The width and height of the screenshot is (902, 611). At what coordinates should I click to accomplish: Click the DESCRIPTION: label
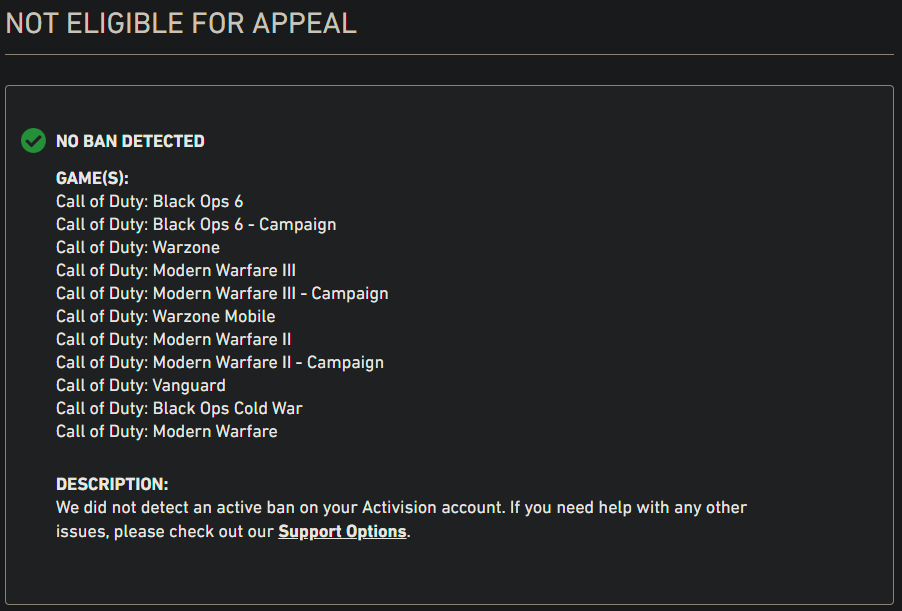point(112,484)
